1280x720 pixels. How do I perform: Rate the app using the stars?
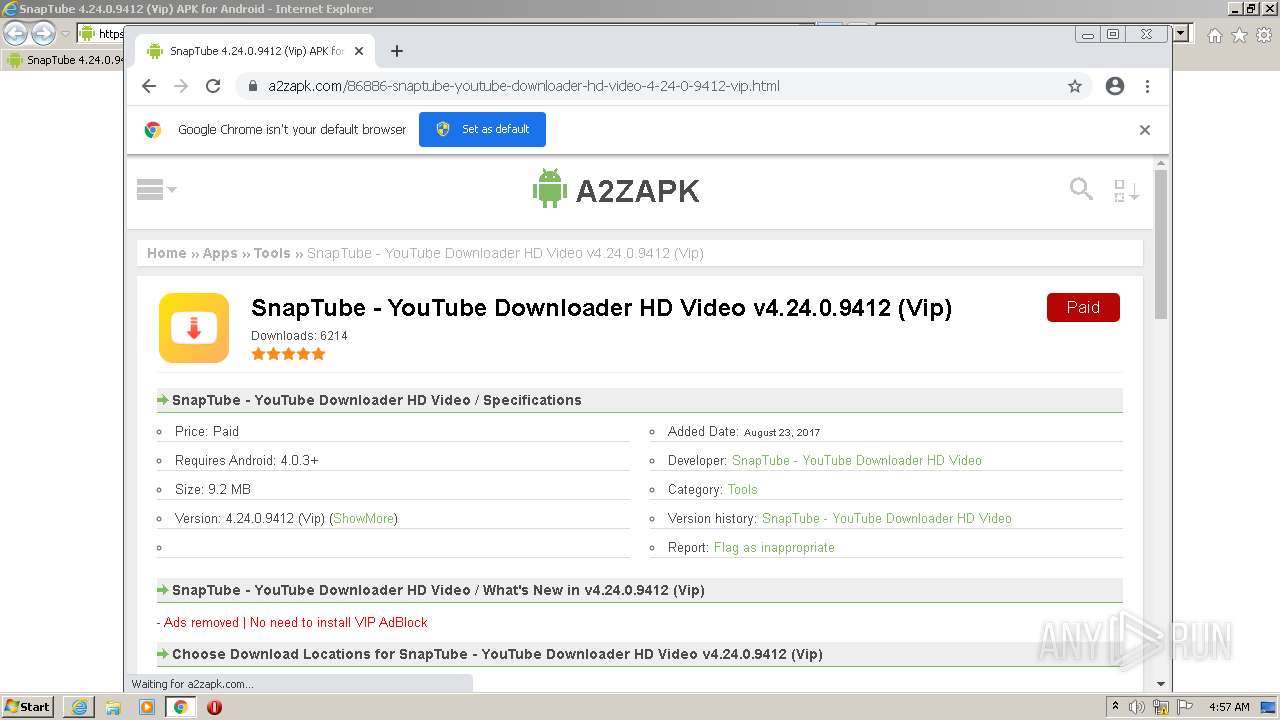click(288, 354)
